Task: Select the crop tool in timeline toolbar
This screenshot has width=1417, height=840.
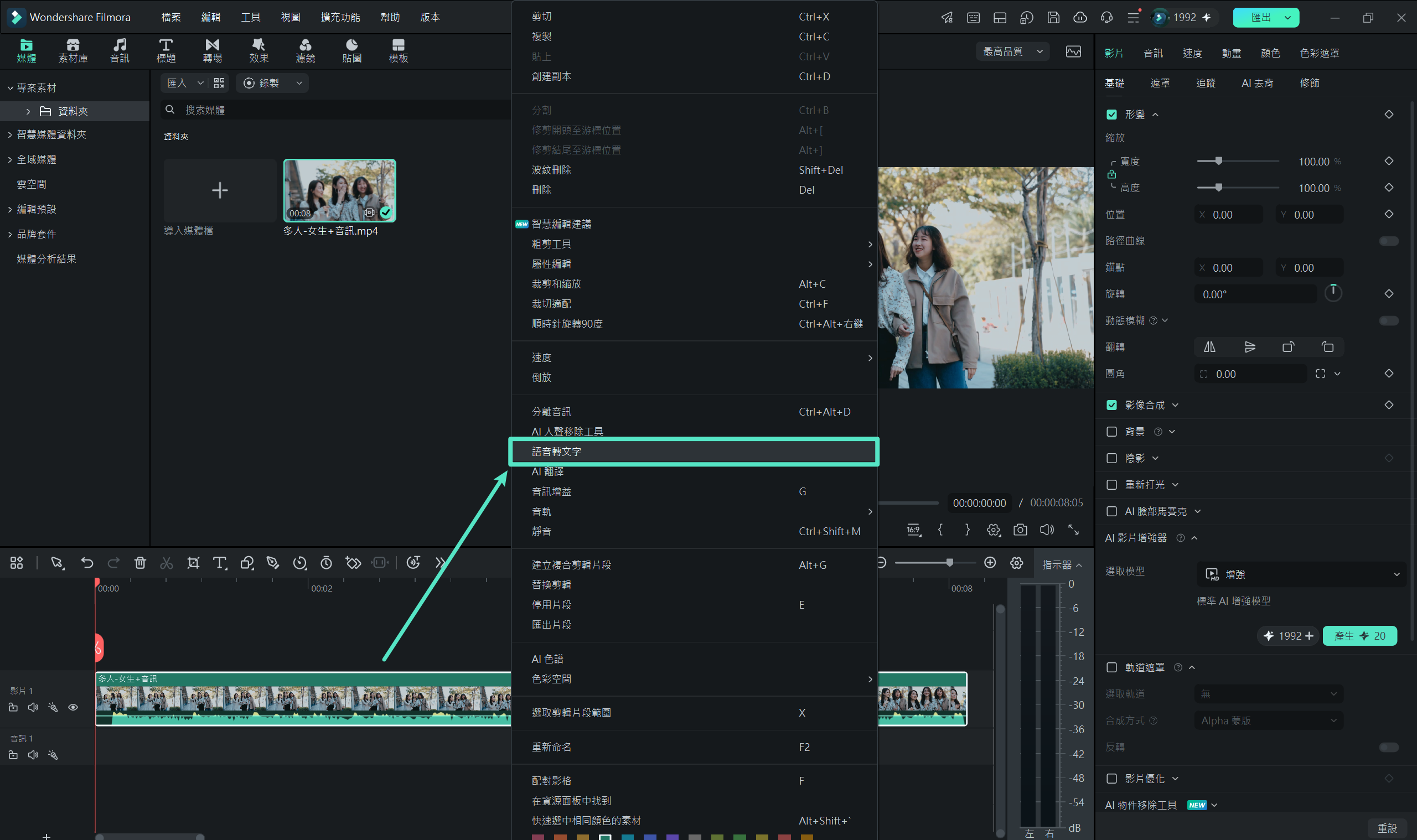Action: [x=193, y=563]
